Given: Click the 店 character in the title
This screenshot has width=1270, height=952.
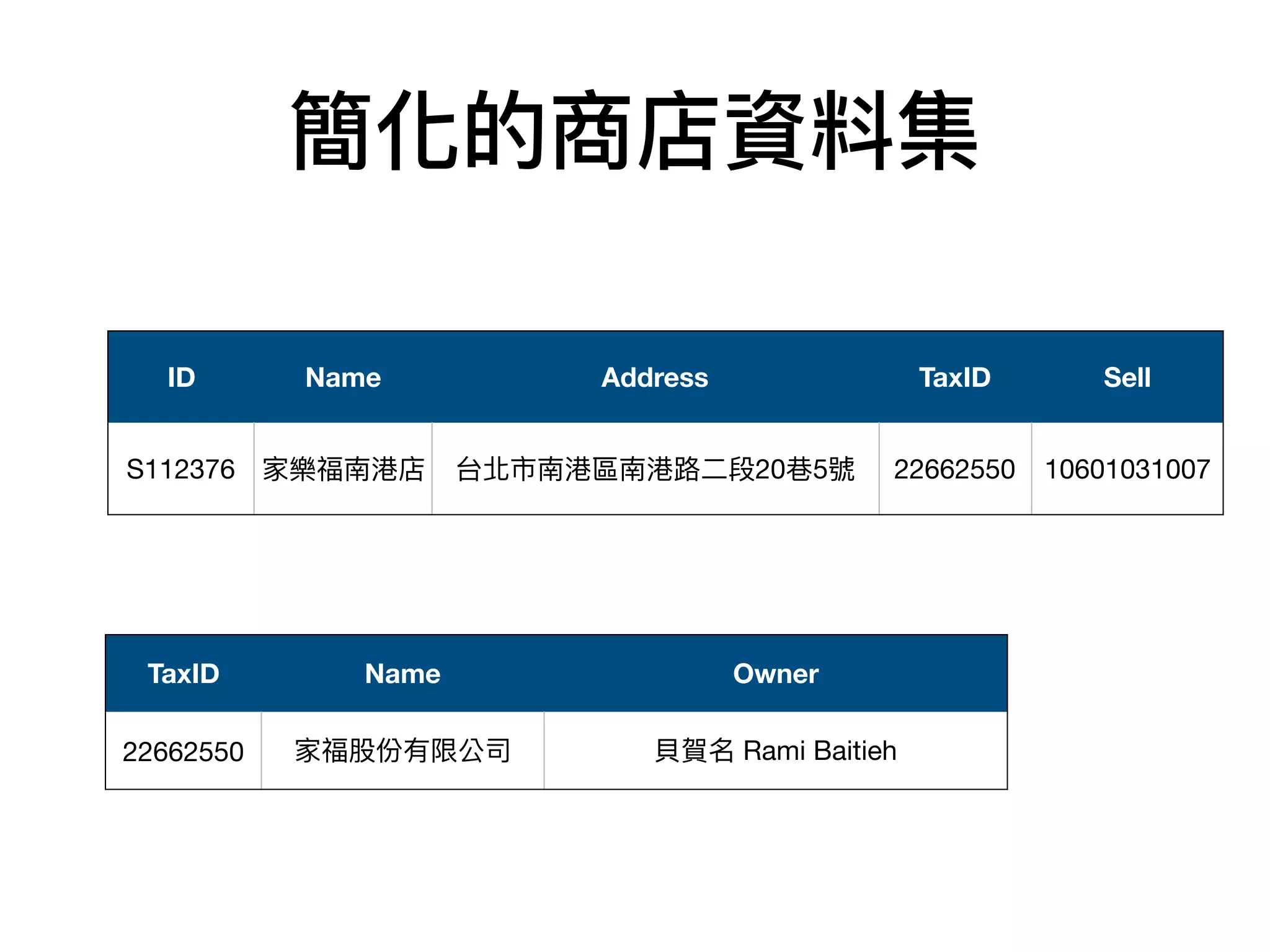Looking at the screenshot, I should click(678, 130).
